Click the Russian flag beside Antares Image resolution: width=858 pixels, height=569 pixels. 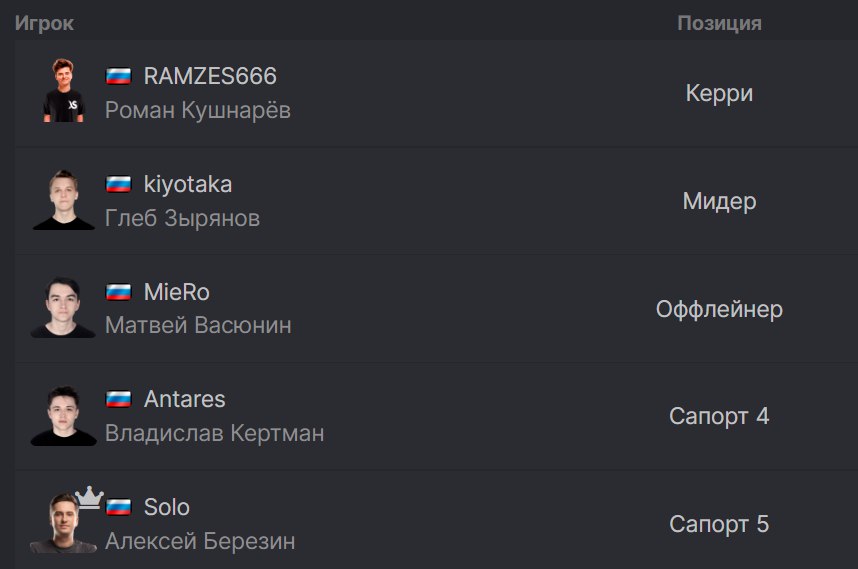tap(118, 399)
